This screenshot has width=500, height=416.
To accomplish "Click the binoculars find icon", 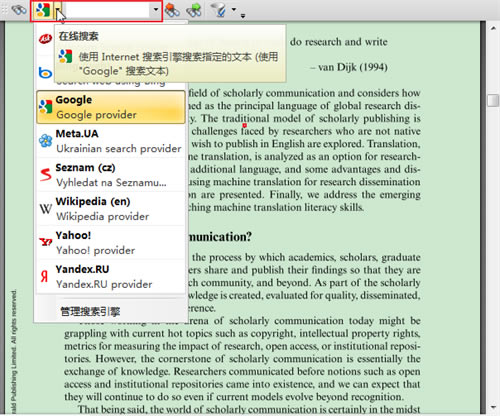I will tap(19, 10).
